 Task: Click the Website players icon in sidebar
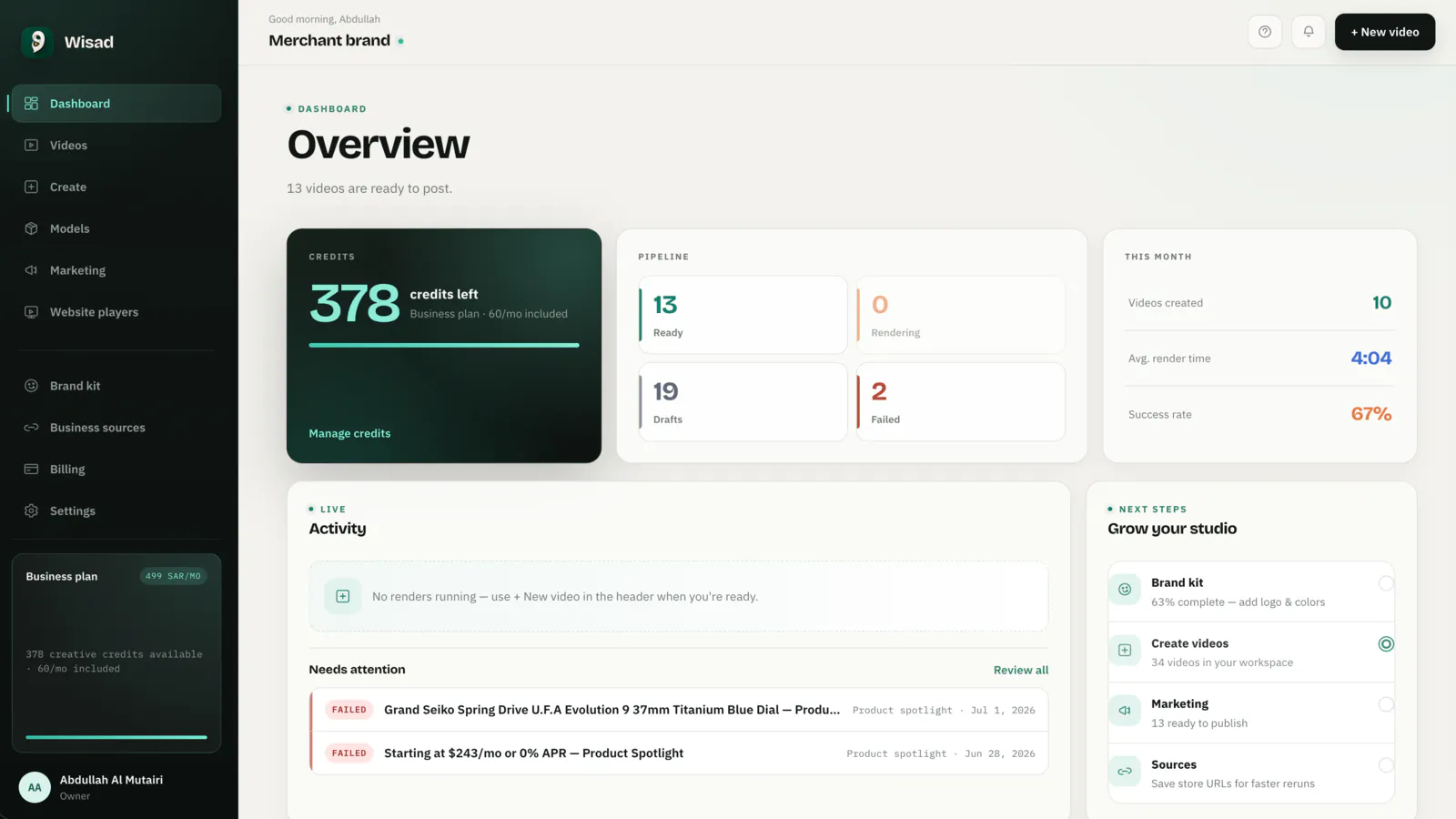click(31, 312)
